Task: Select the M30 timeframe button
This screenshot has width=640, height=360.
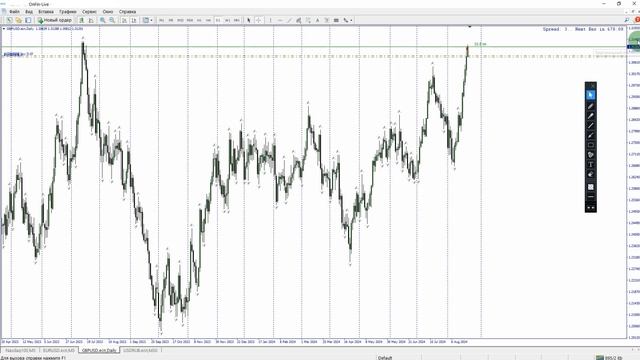Action: [x=190, y=20]
